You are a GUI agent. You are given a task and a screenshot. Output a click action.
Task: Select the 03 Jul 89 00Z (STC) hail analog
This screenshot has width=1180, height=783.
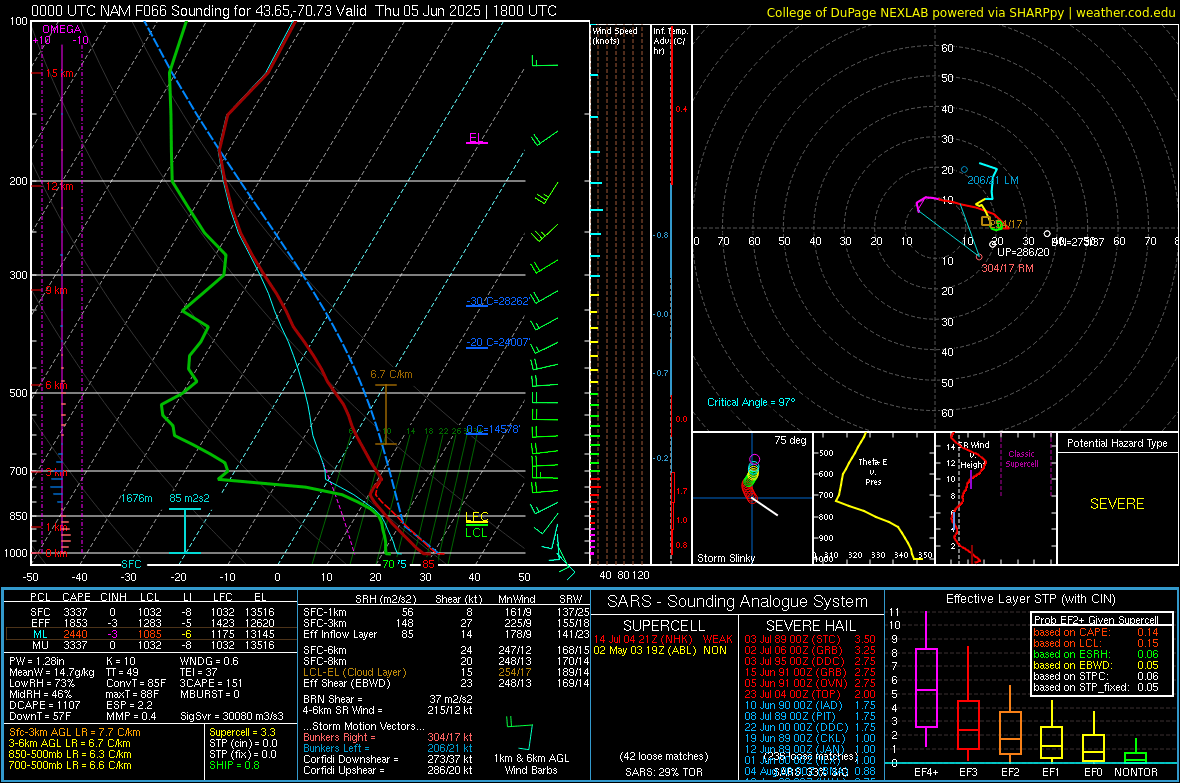pos(810,639)
